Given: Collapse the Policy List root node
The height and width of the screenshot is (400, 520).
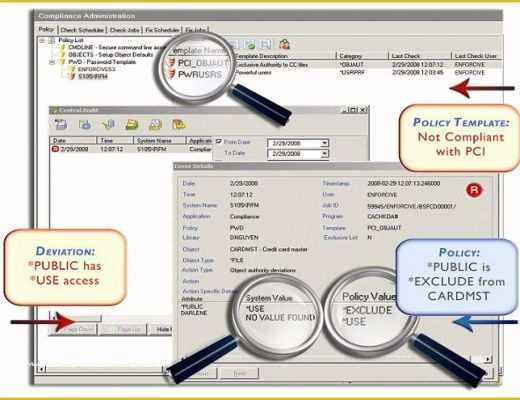Looking at the screenshot, I should pyautogui.click(x=42, y=40).
